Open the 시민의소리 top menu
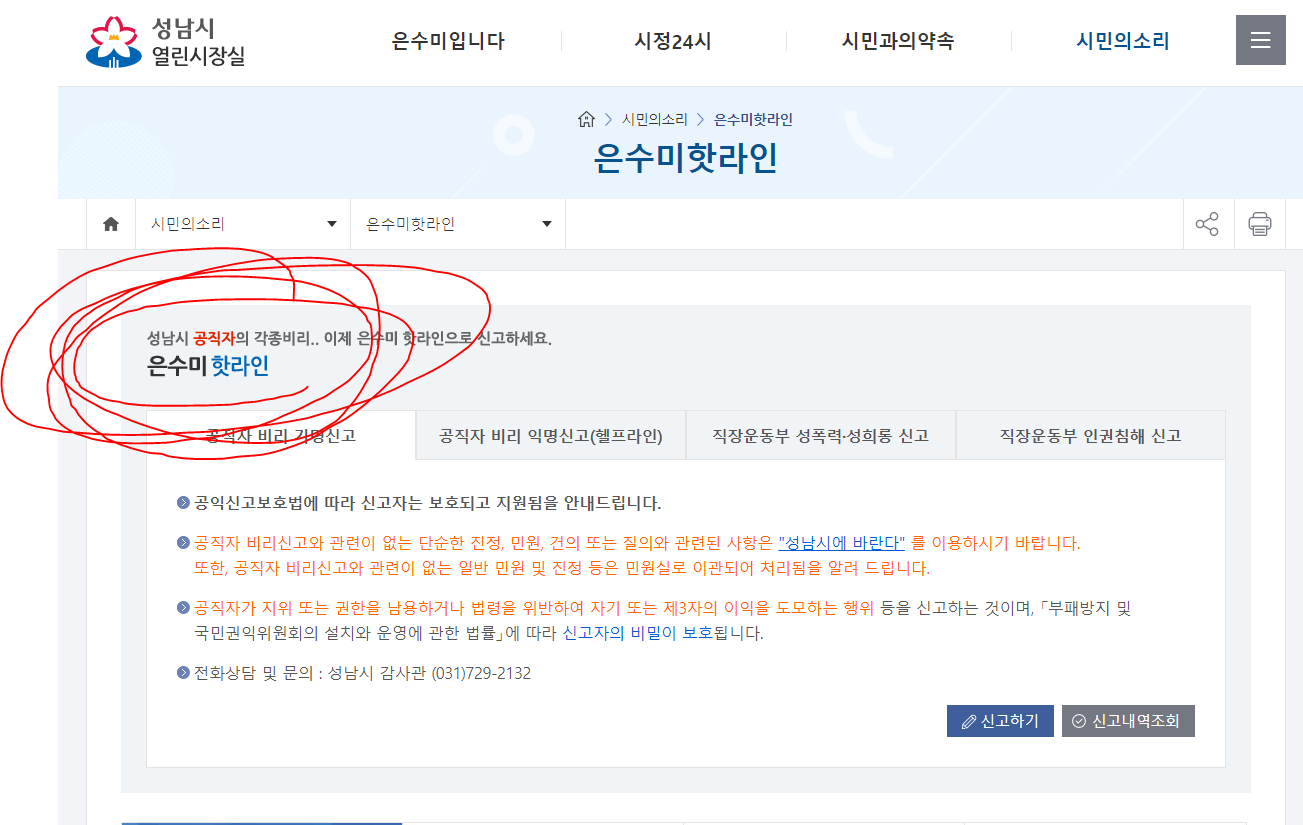This screenshot has width=1303, height=825. (x=1123, y=41)
